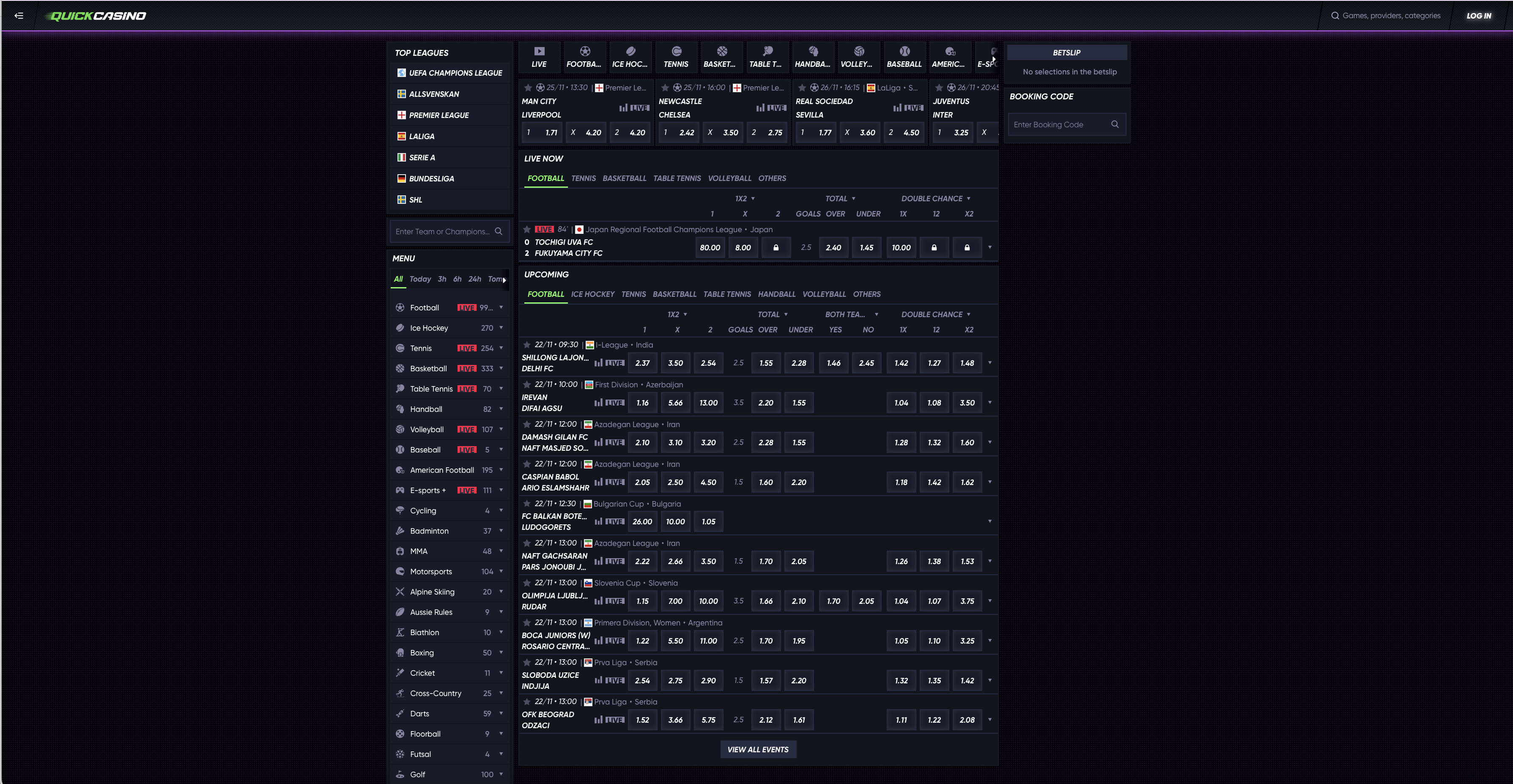Click the Log In button
Image resolution: width=1513 pixels, height=784 pixels.
click(1478, 16)
